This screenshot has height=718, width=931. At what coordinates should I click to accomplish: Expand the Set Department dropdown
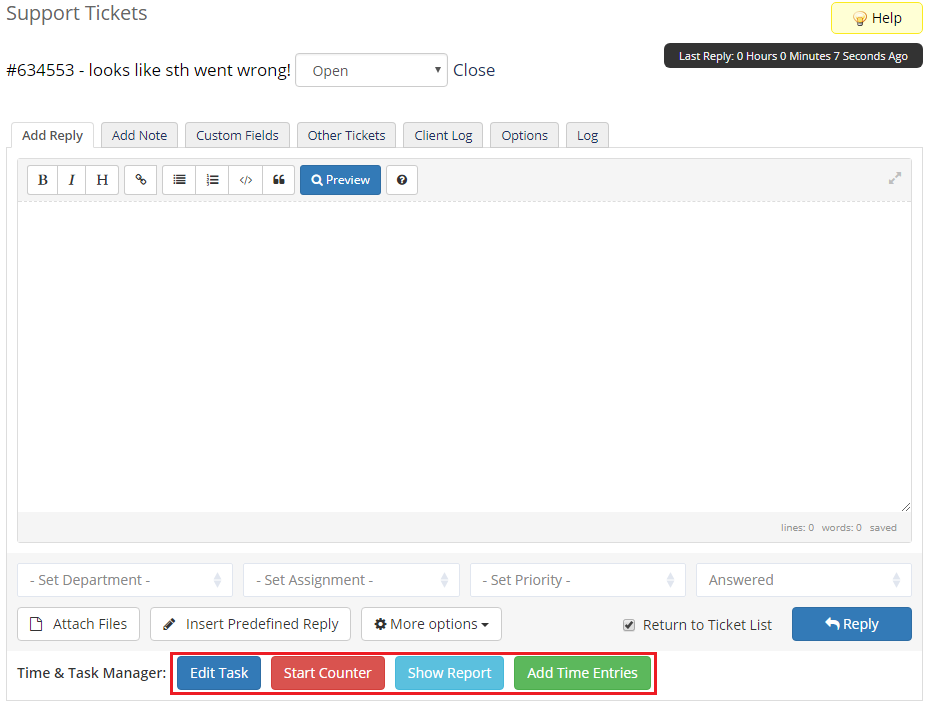125,580
